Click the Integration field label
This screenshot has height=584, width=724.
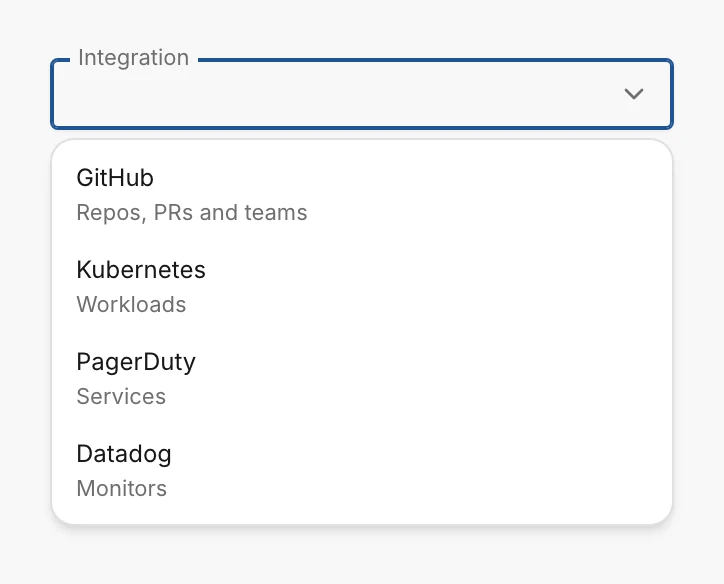click(x=133, y=58)
